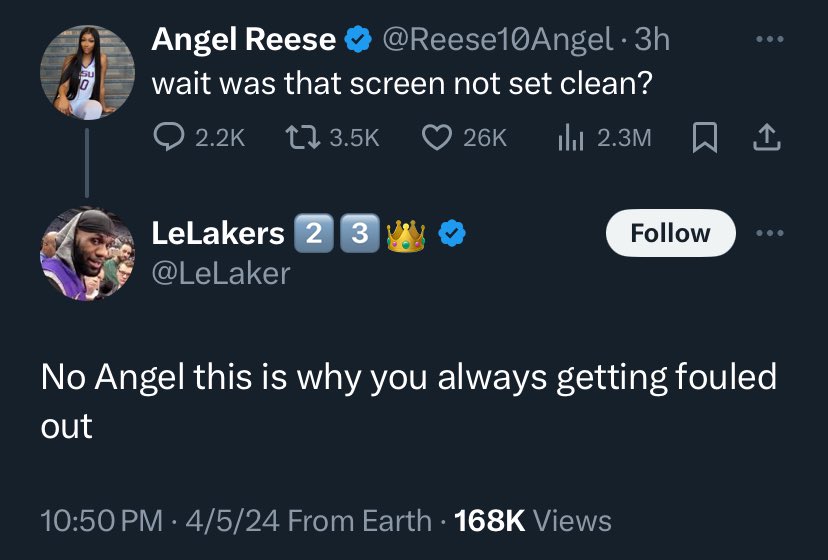Follow the LeLakers account
828x560 pixels.
click(x=671, y=233)
